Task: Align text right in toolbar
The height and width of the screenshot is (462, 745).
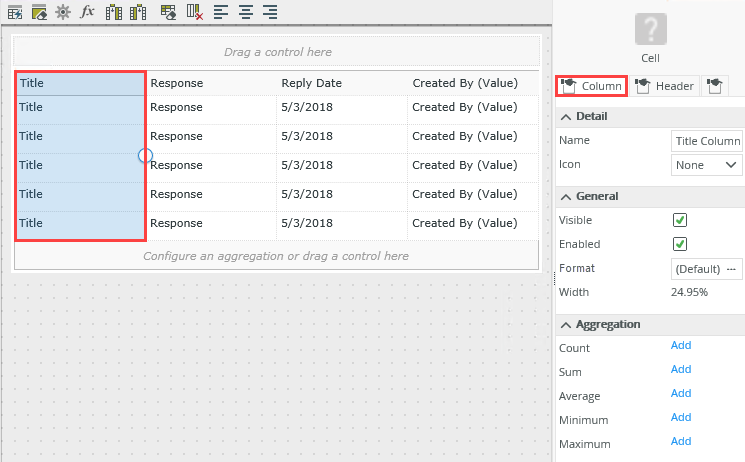Action: (270, 12)
